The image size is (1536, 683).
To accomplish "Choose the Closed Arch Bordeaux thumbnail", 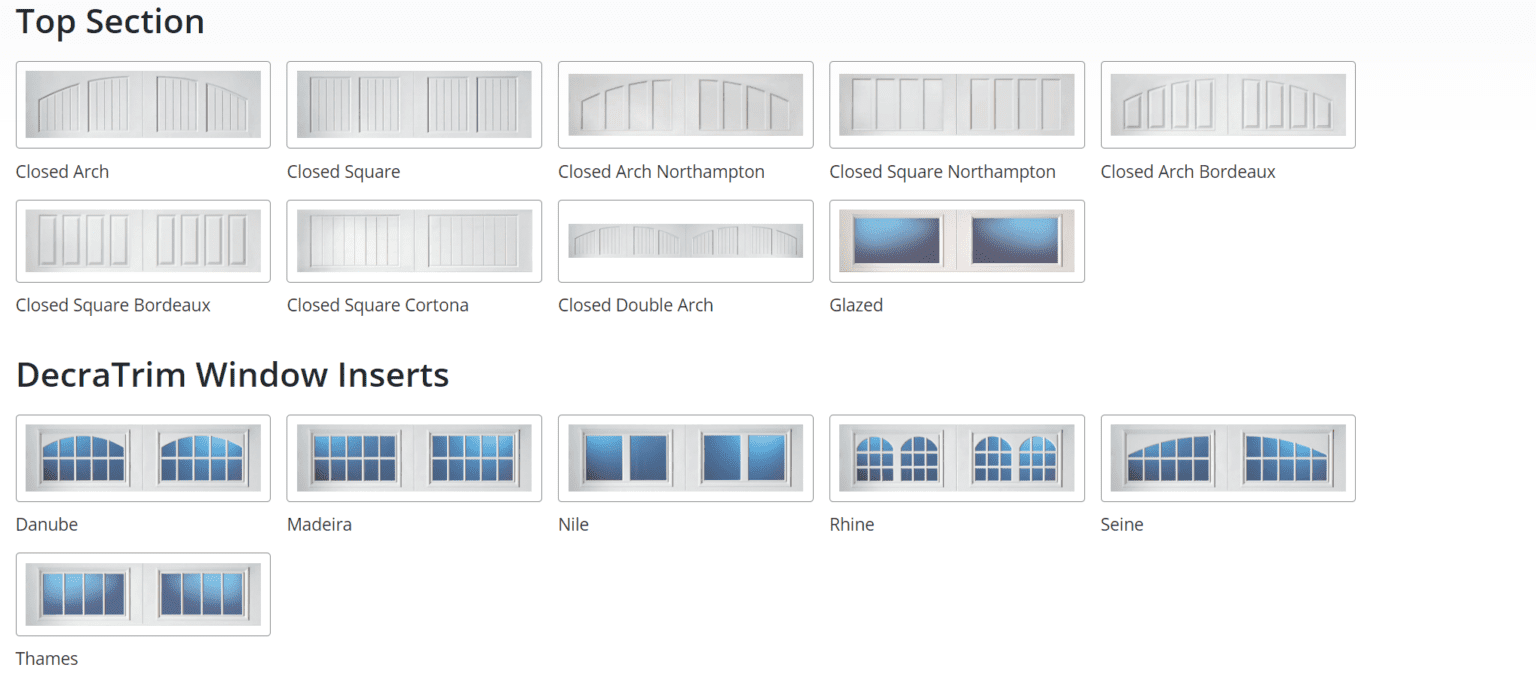I will (1228, 105).
